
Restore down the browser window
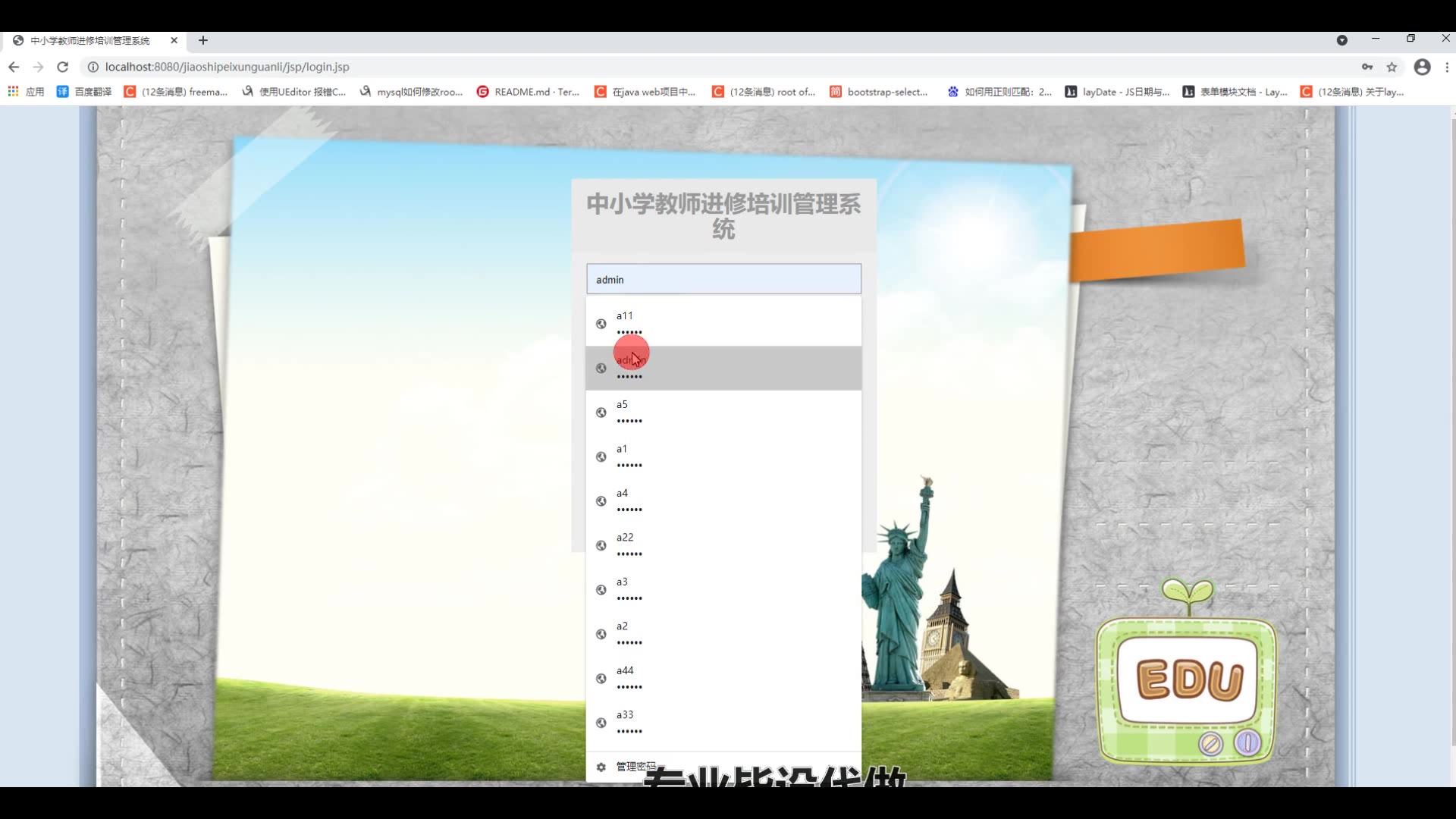[1410, 39]
